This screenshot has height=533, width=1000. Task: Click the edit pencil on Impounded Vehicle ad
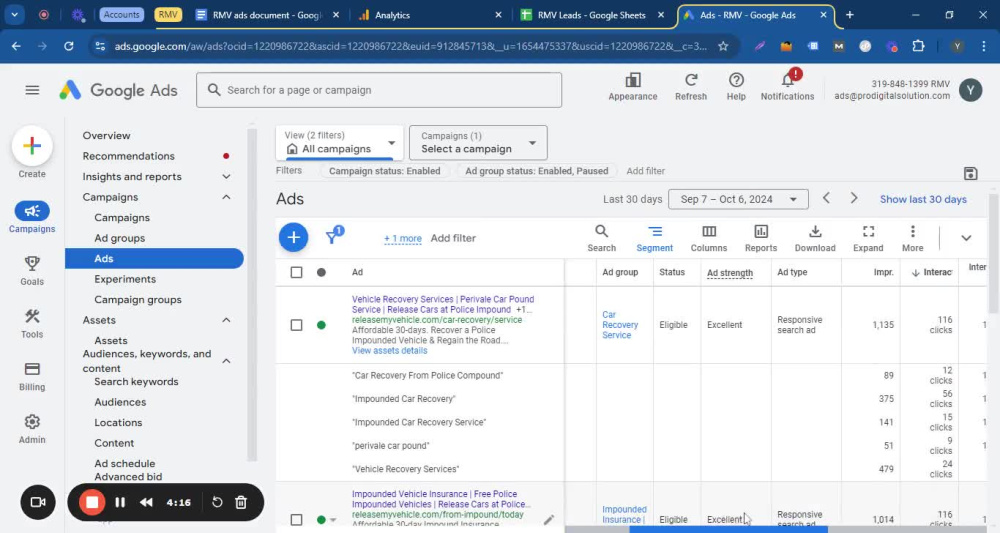coord(548,520)
